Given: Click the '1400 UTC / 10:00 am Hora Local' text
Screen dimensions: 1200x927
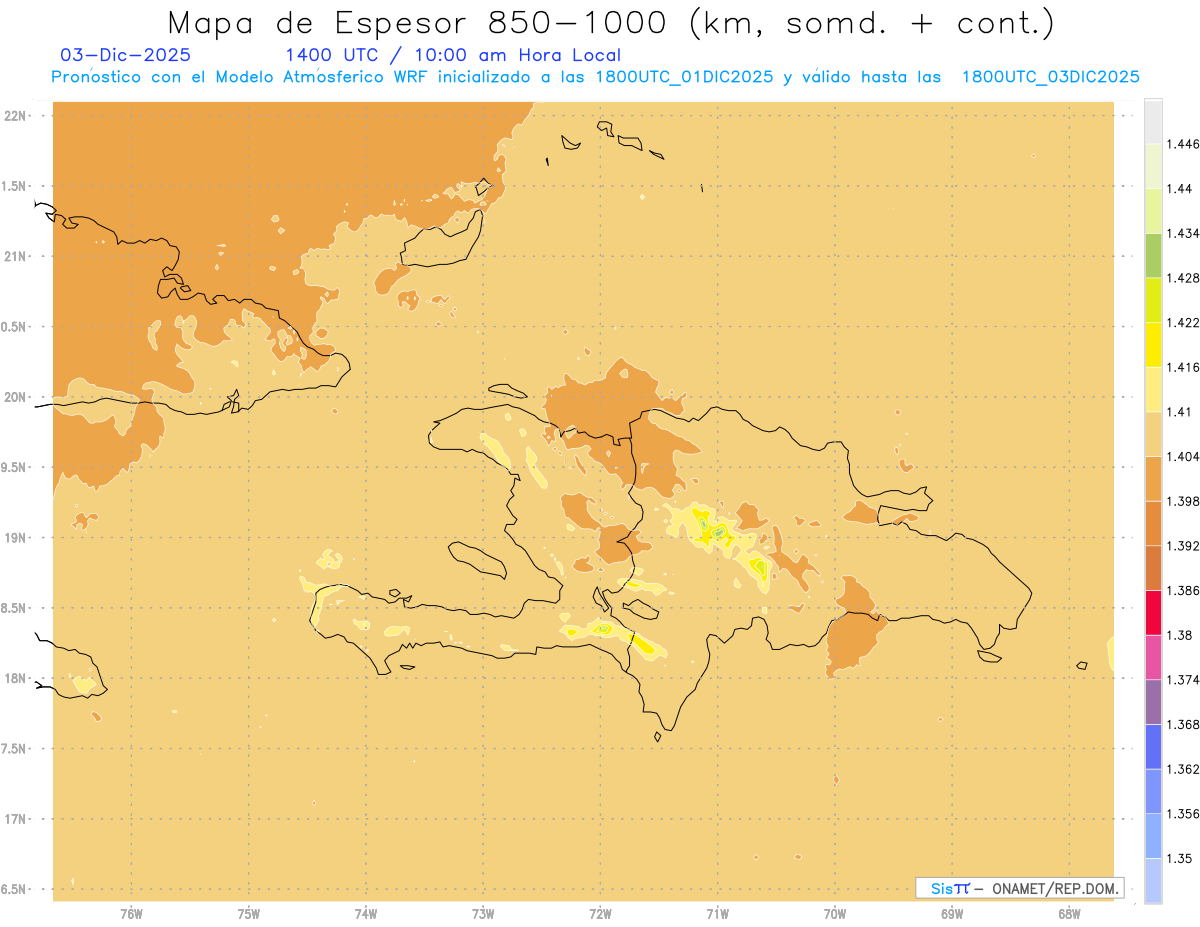Looking at the screenshot, I should [453, 55].
